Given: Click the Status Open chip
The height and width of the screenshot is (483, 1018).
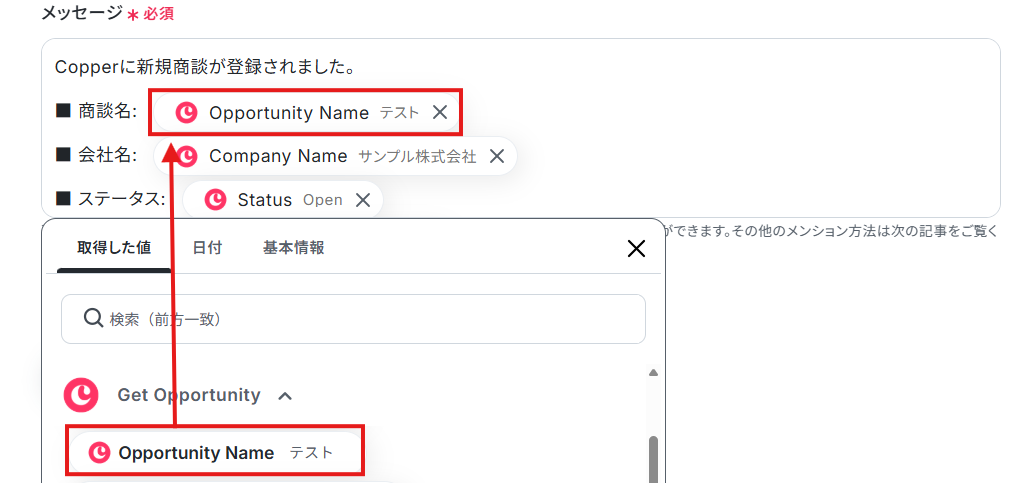Looking at the screenshot, I should tap(283, 200).
